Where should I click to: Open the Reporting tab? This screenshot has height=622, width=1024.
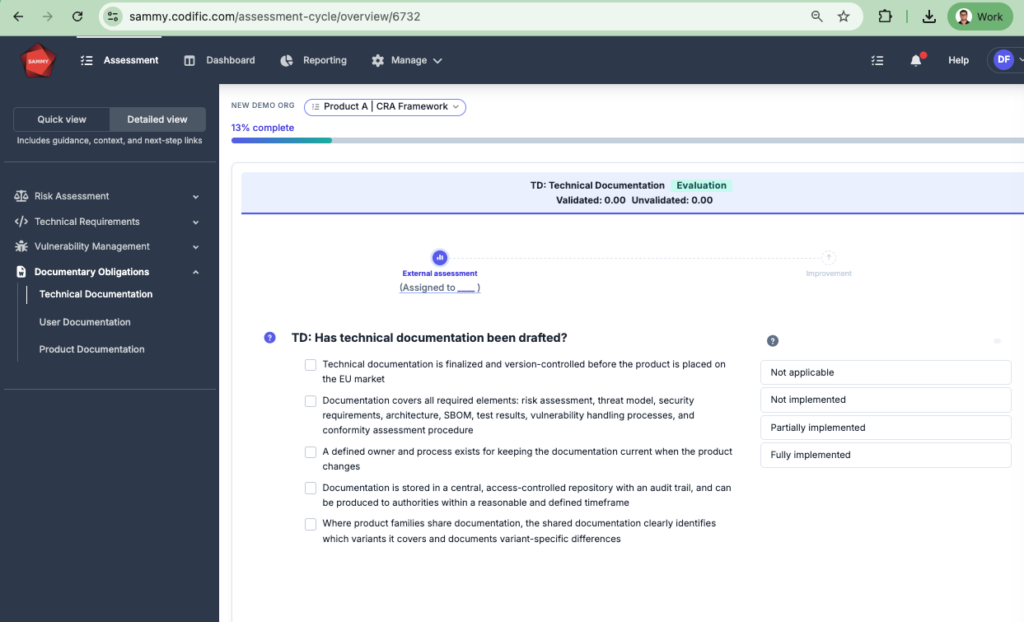313,60
